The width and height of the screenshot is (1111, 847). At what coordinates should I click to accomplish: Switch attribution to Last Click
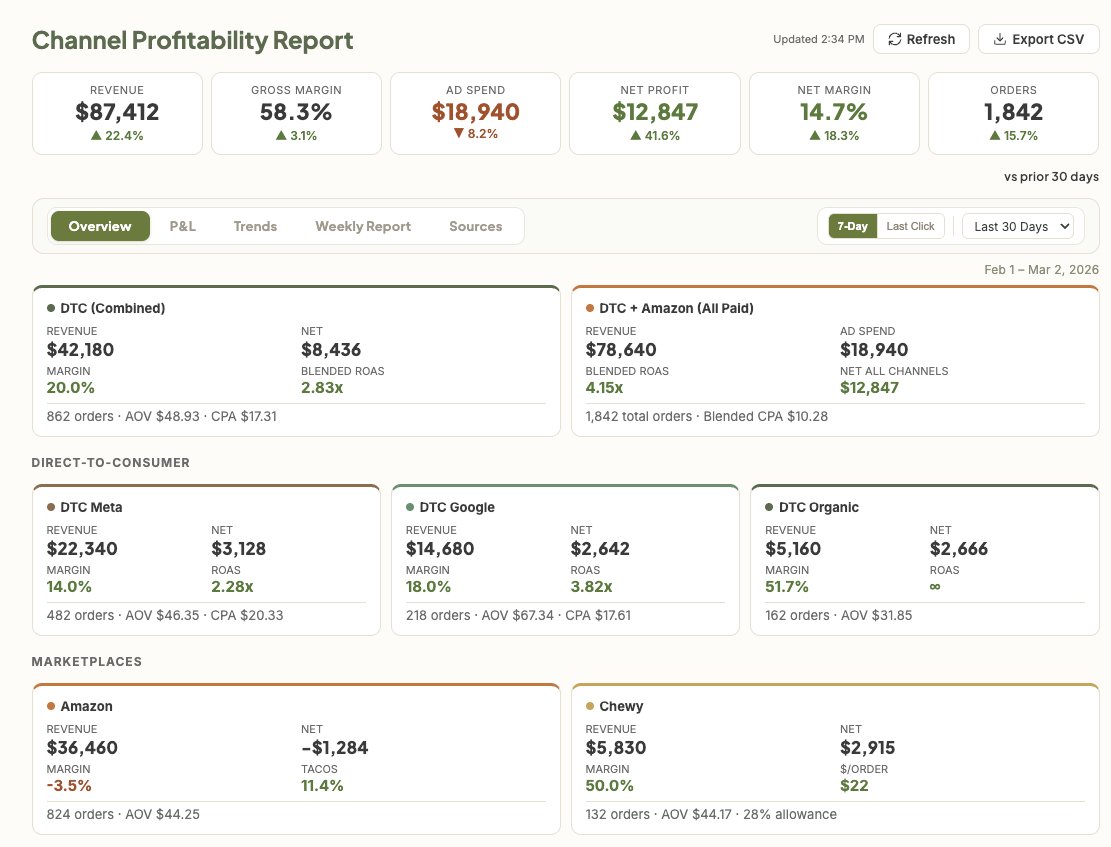coord(910,226)
